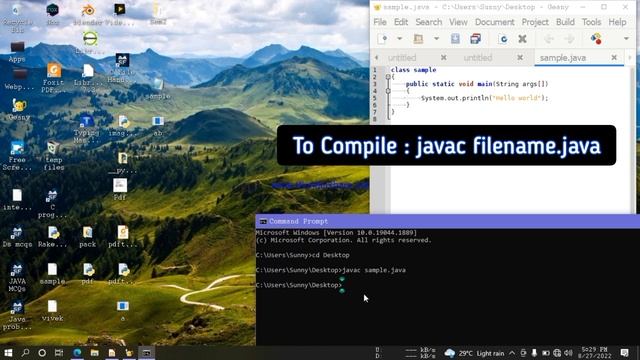Screen dimensions: 640x360
Task: Select the Blender desktop icon
Action: point(88,15)
